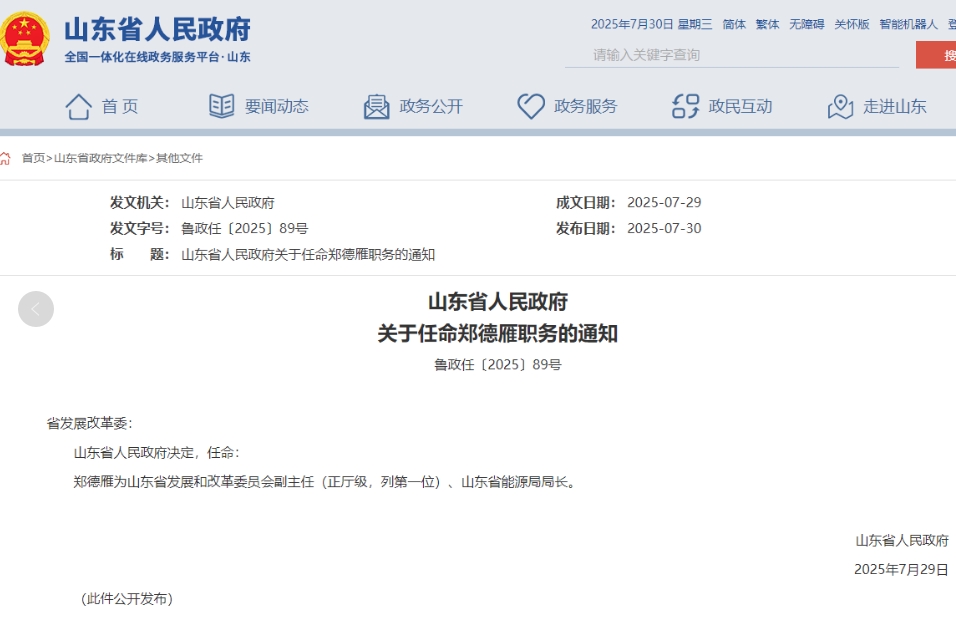Click 其他文件 in the breadcrumb

tap(179, 158)
